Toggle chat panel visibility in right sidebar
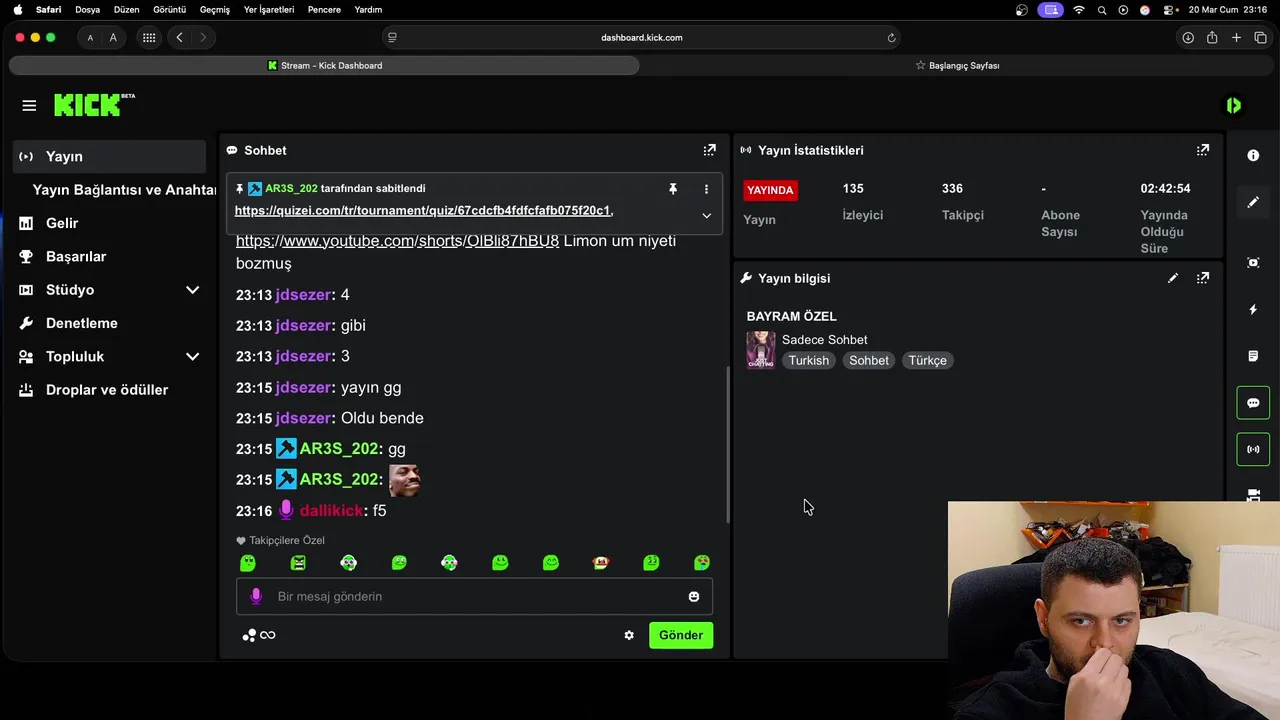 point(1253,403)
